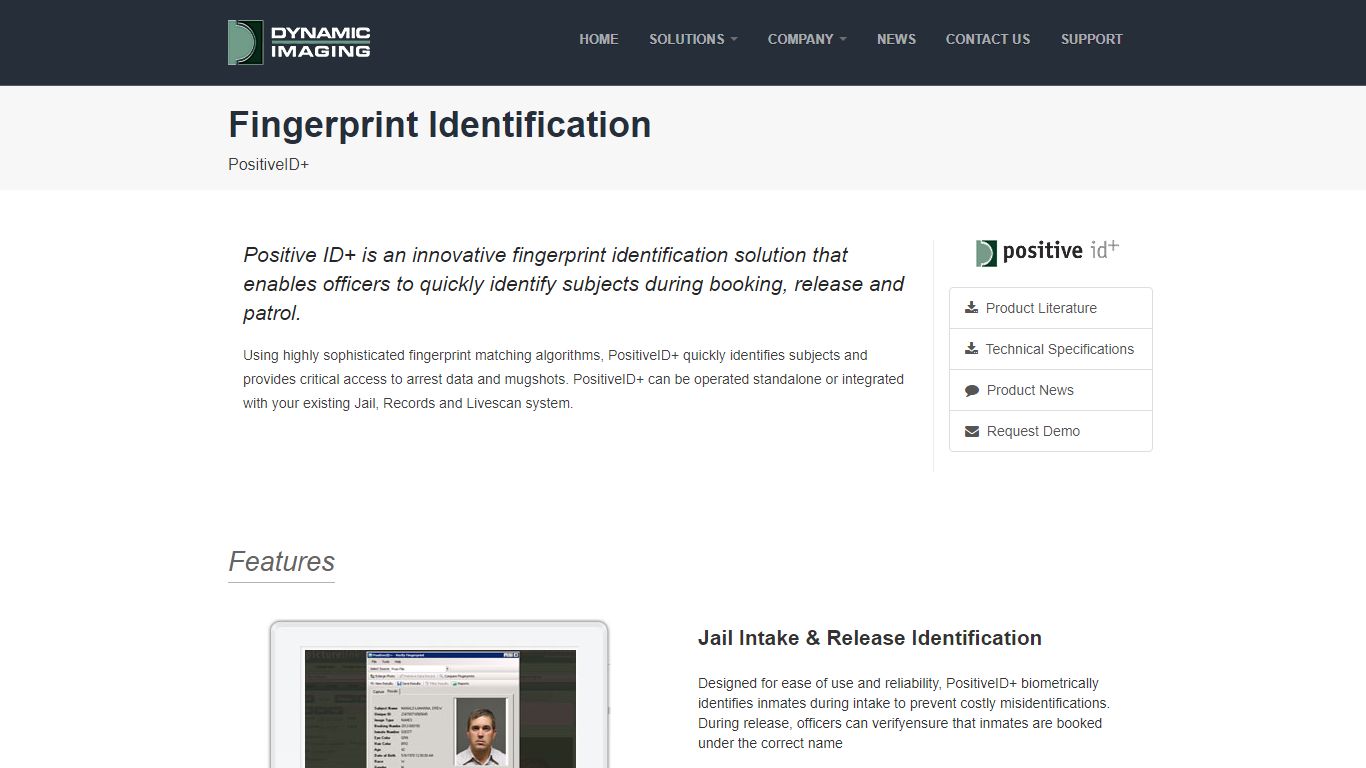Click the paragraph about biometric inmate identification

[904, 713]
